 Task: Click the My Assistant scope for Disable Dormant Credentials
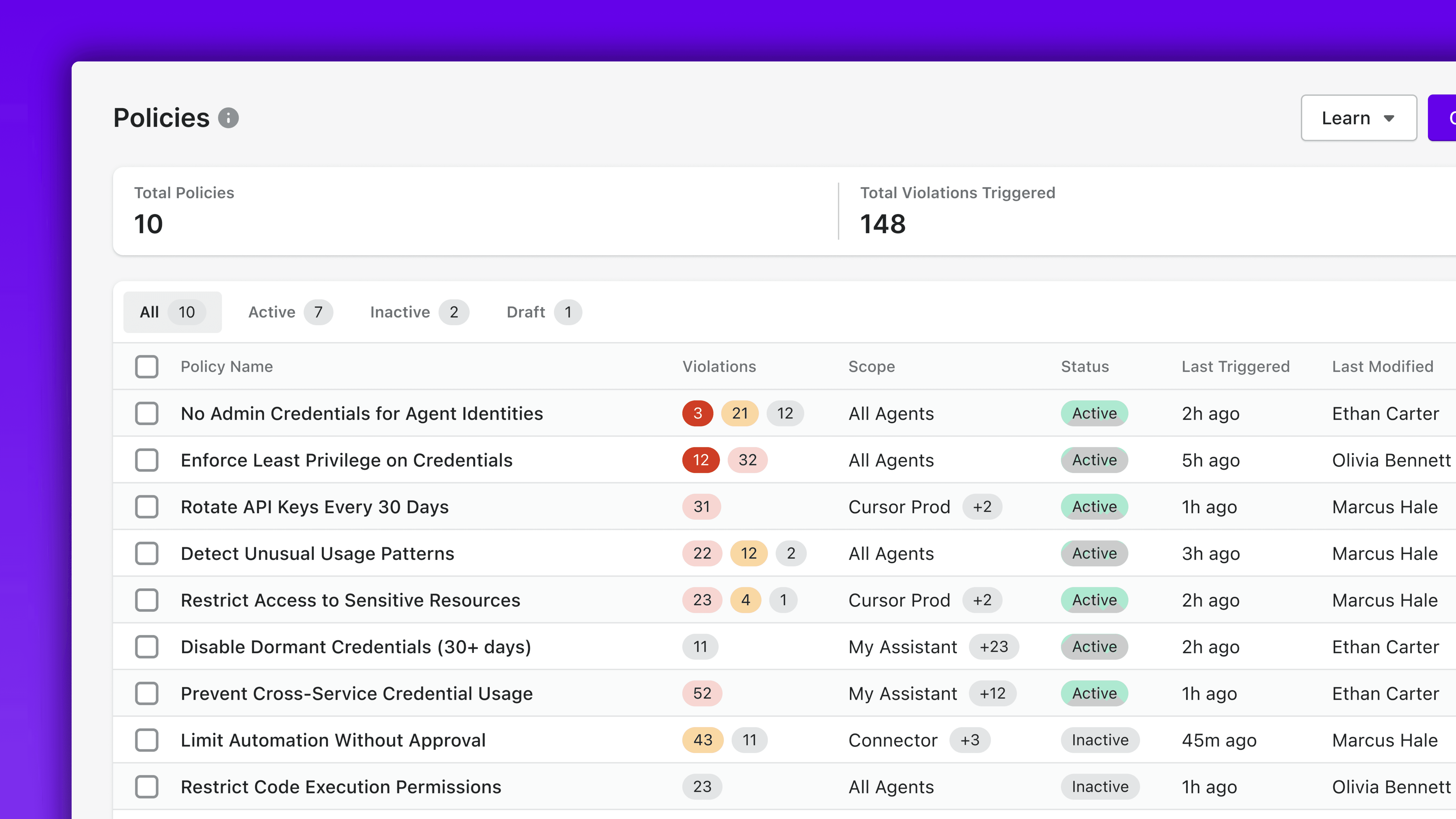903,647
